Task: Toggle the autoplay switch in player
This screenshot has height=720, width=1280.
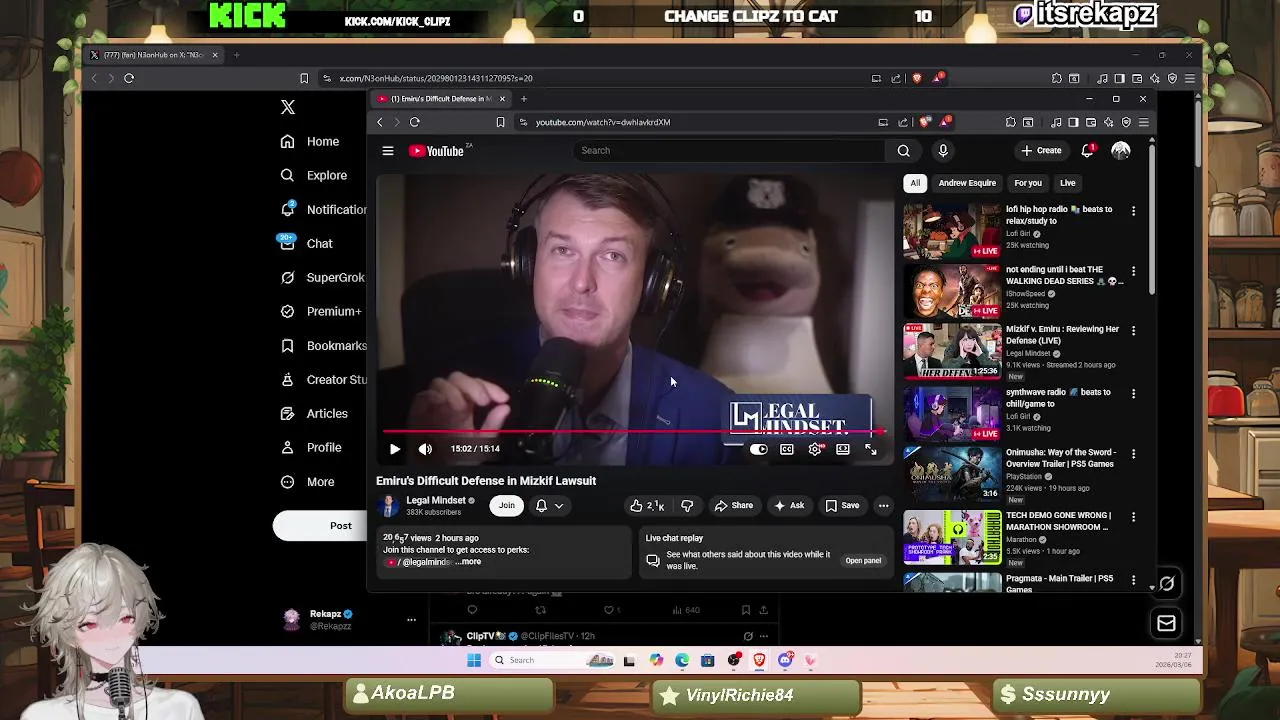Action: [x=759, y=449]
